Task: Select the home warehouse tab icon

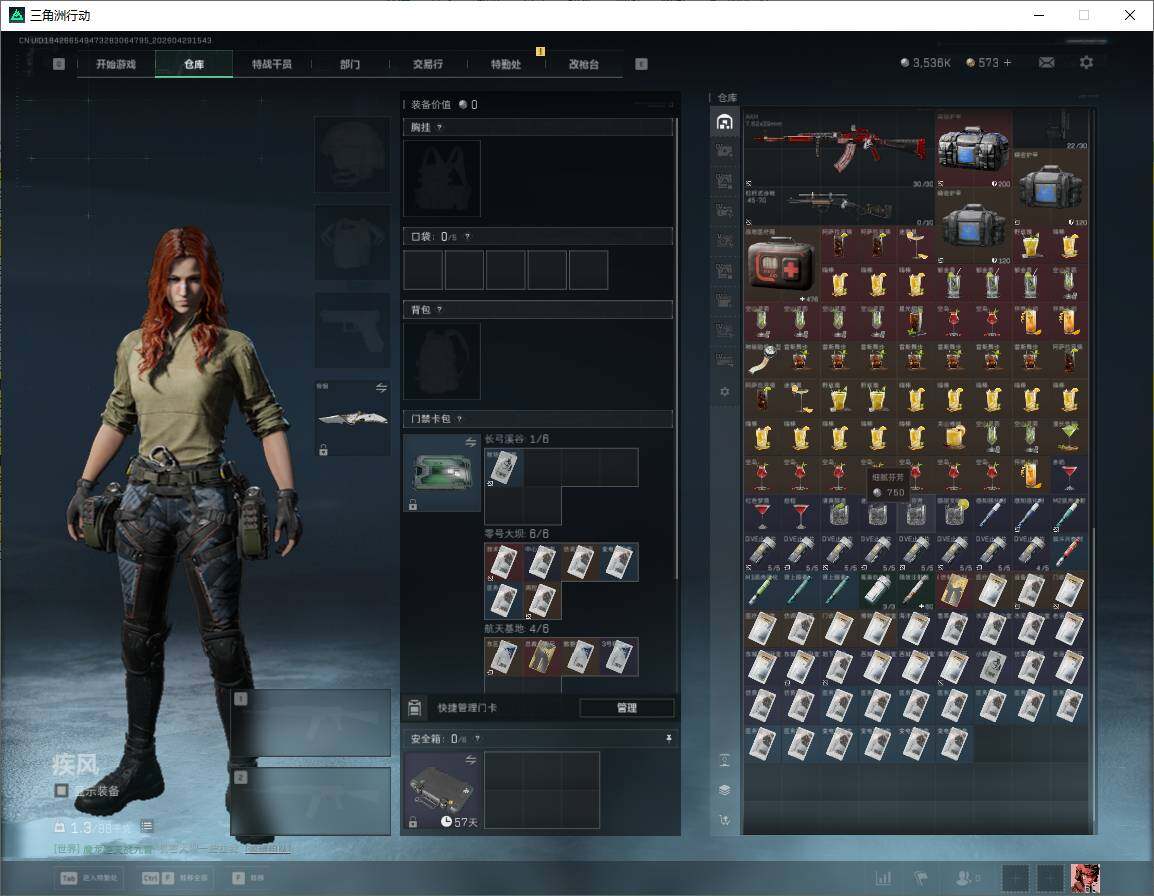Action: tap(724, 122)
